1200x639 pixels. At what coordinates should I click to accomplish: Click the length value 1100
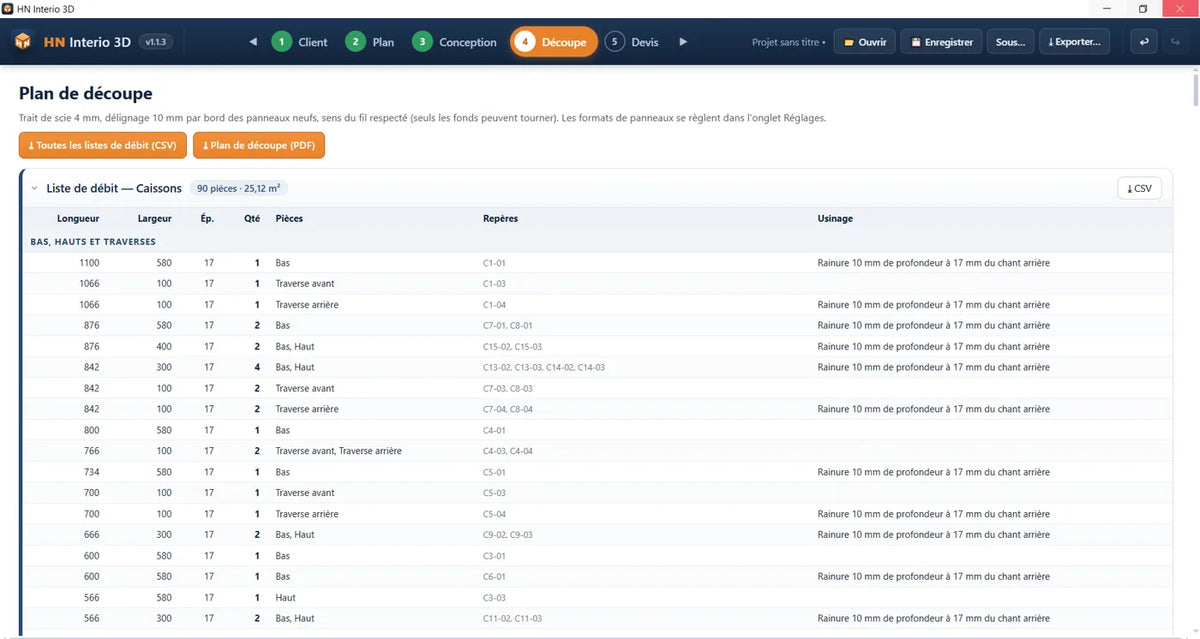coord(89,263)
